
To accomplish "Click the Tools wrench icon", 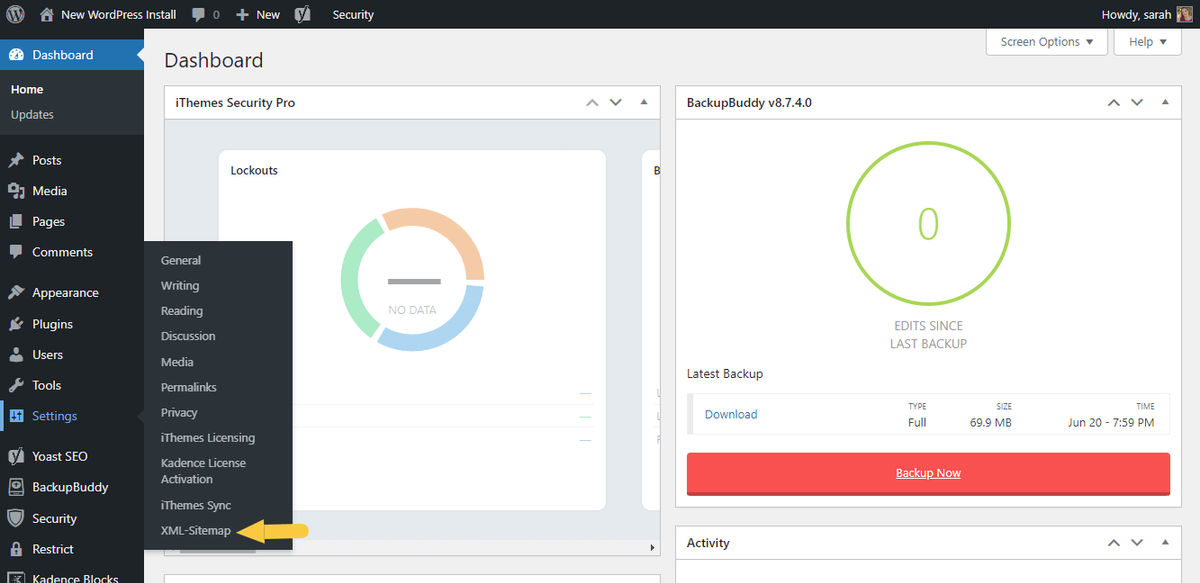I will [16, 385].
